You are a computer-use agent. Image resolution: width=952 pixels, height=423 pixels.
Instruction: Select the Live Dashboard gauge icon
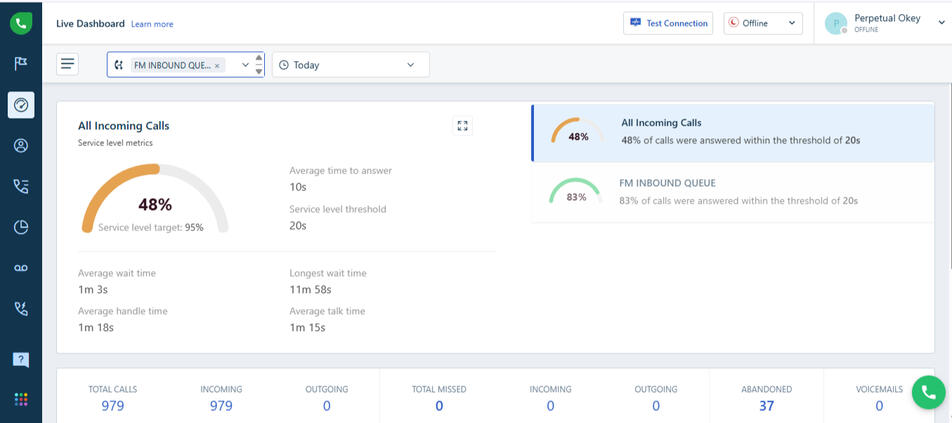21,105
